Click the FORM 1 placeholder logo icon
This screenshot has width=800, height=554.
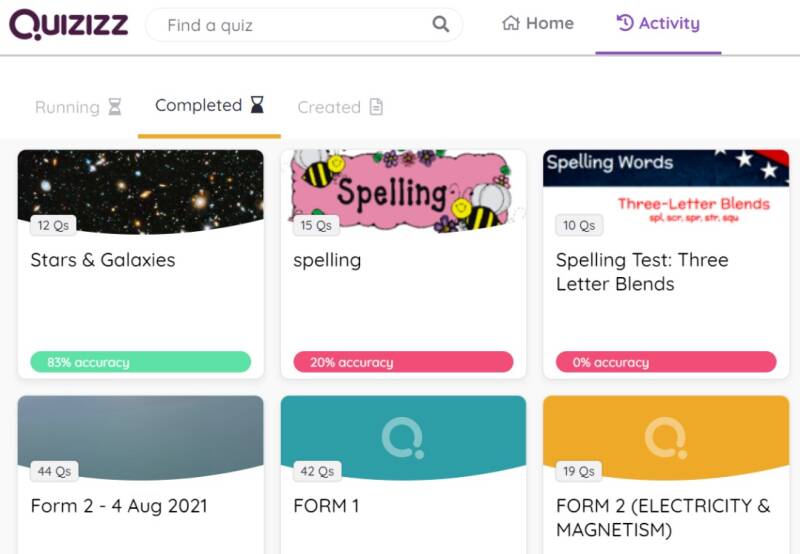pyautogui.click(x=403, y=438)
